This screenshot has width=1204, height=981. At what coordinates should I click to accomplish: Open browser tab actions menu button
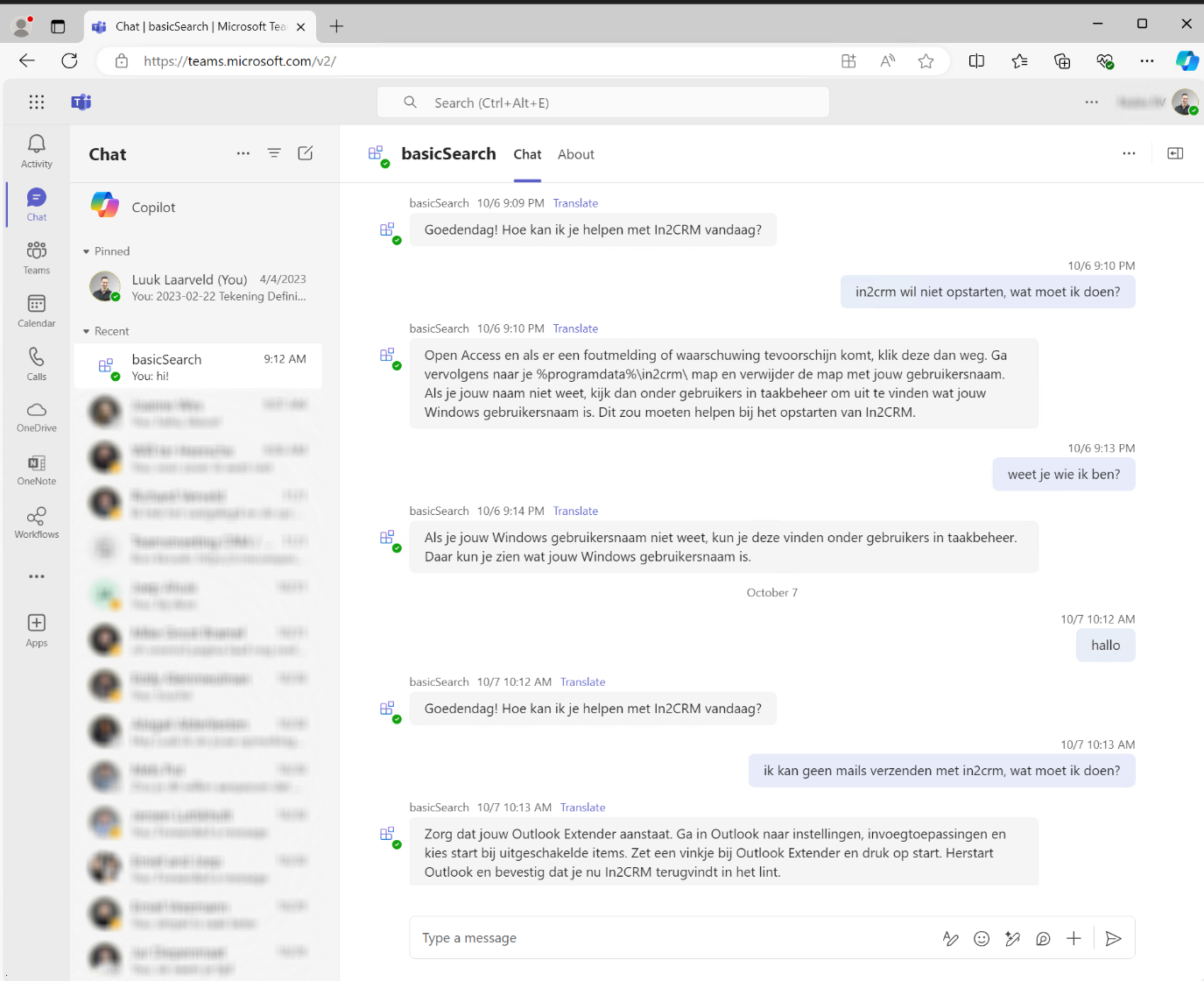point(58,26)
